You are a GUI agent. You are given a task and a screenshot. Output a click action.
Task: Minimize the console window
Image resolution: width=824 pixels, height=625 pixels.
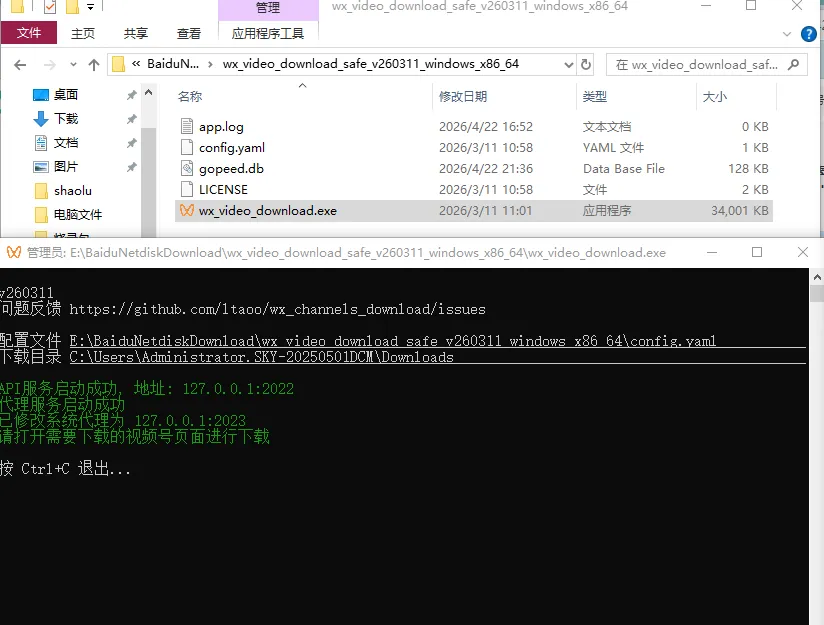point(712,252)
